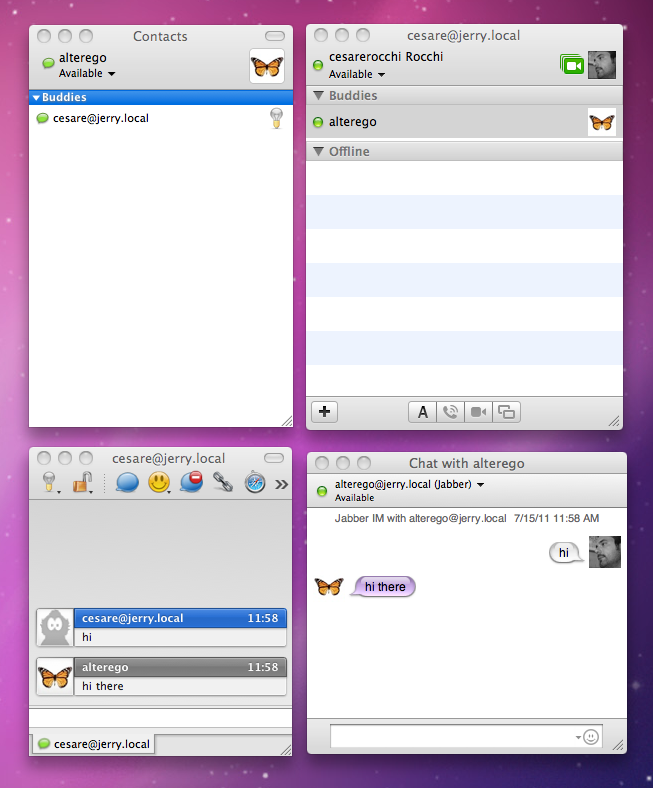653x788 pixels.
Task: Start an audio chat with the phone icon
Action: pos(450,412)
